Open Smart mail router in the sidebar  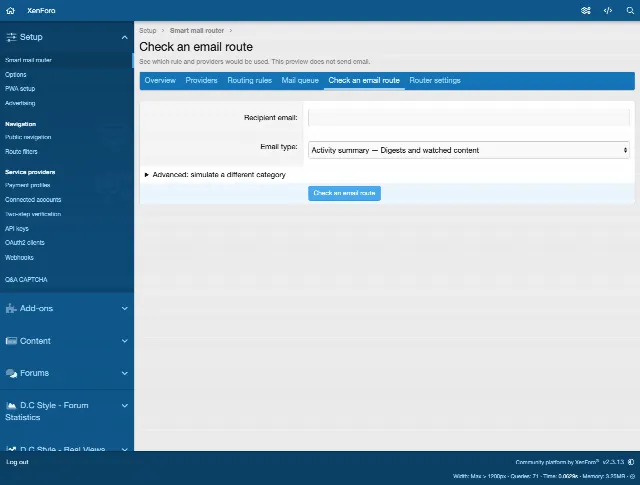(x=28, y=60)
